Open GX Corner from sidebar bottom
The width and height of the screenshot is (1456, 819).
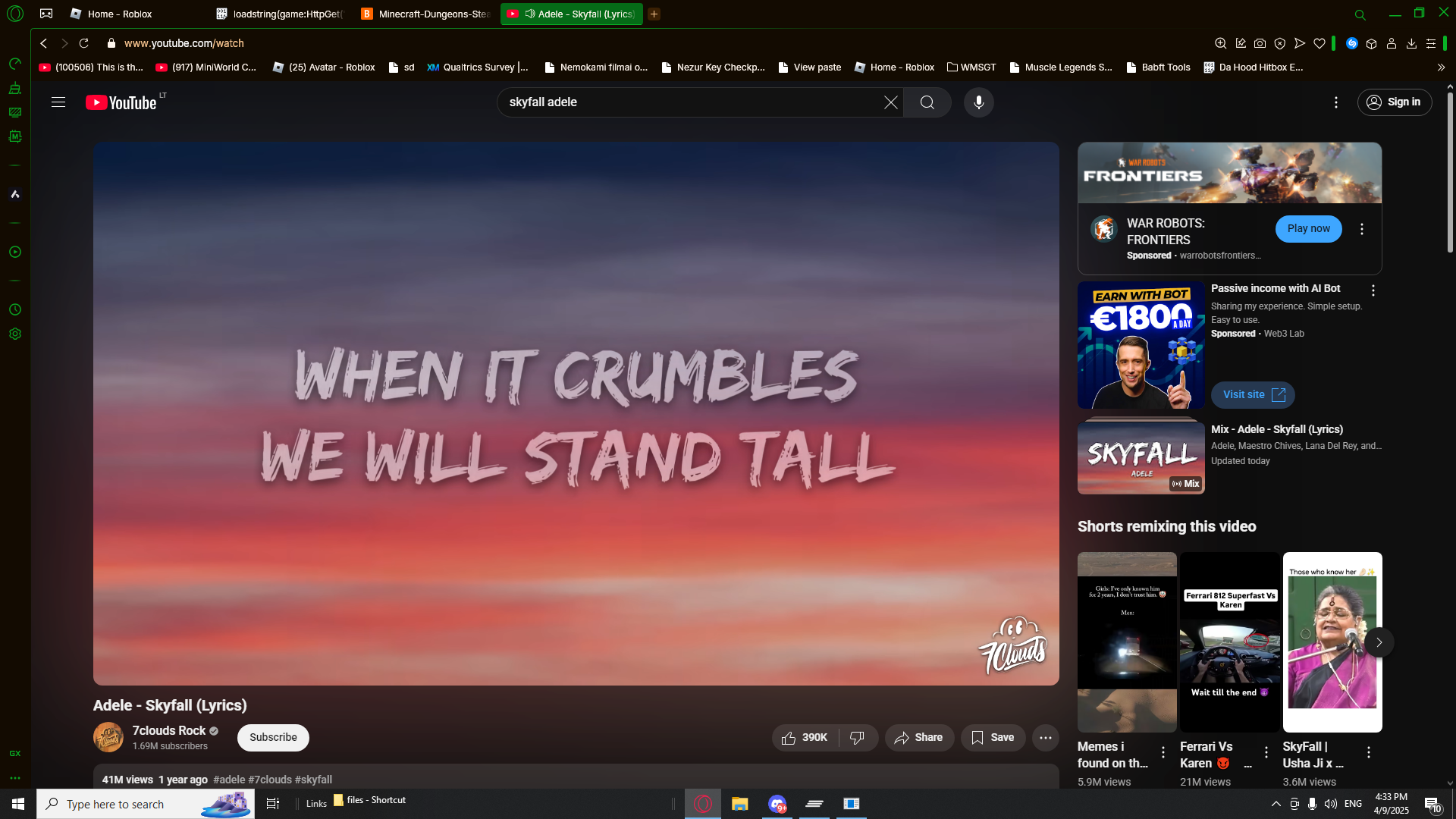click(15, 753)
